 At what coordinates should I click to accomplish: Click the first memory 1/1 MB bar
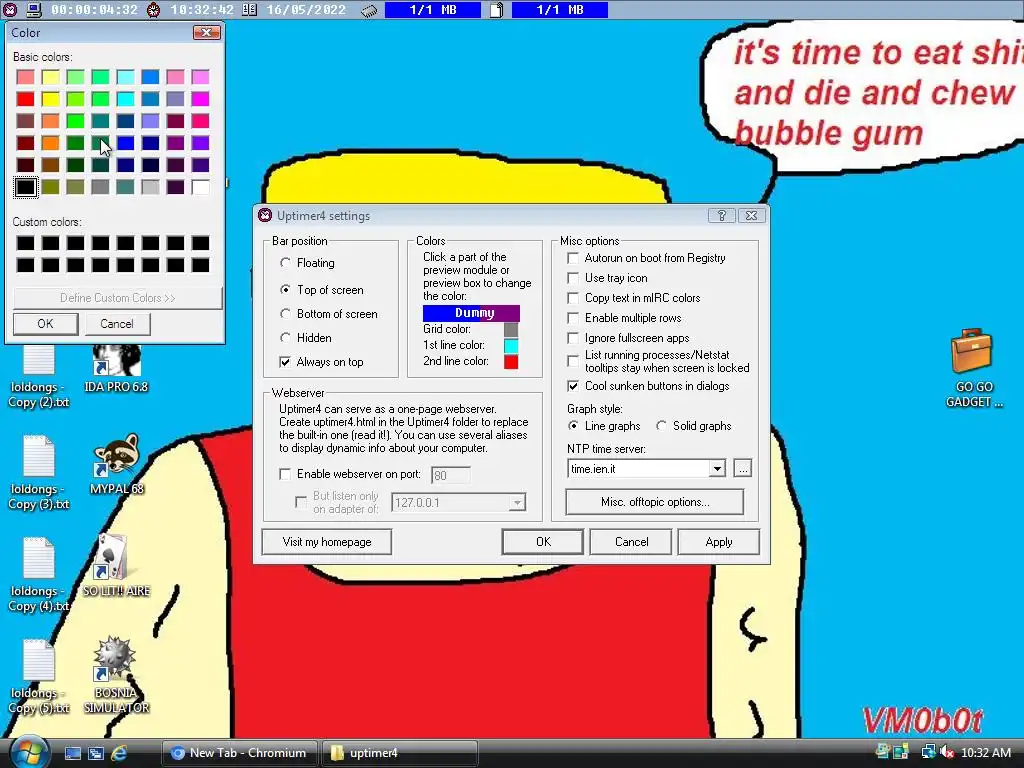433,10
